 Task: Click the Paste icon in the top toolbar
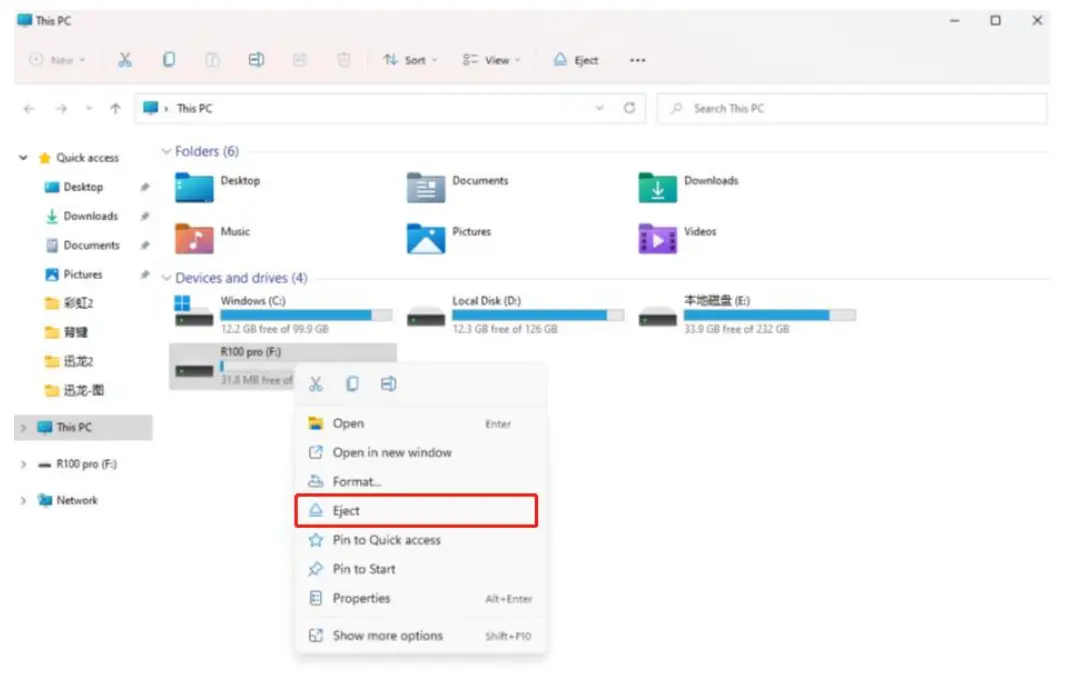click(213, 60)
